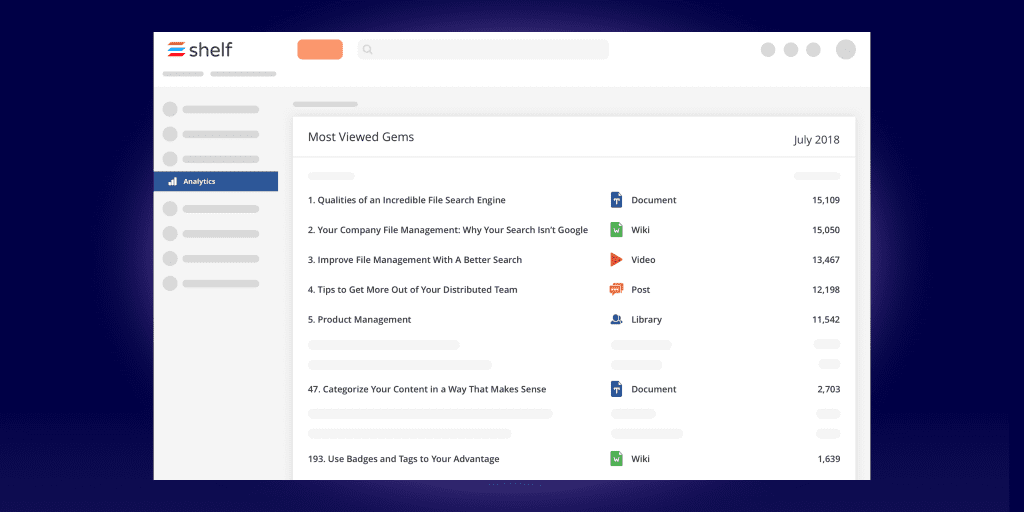Click the 'Post' type label
1024x512 pixels.
pyautogui.click(x=641, y=289)
